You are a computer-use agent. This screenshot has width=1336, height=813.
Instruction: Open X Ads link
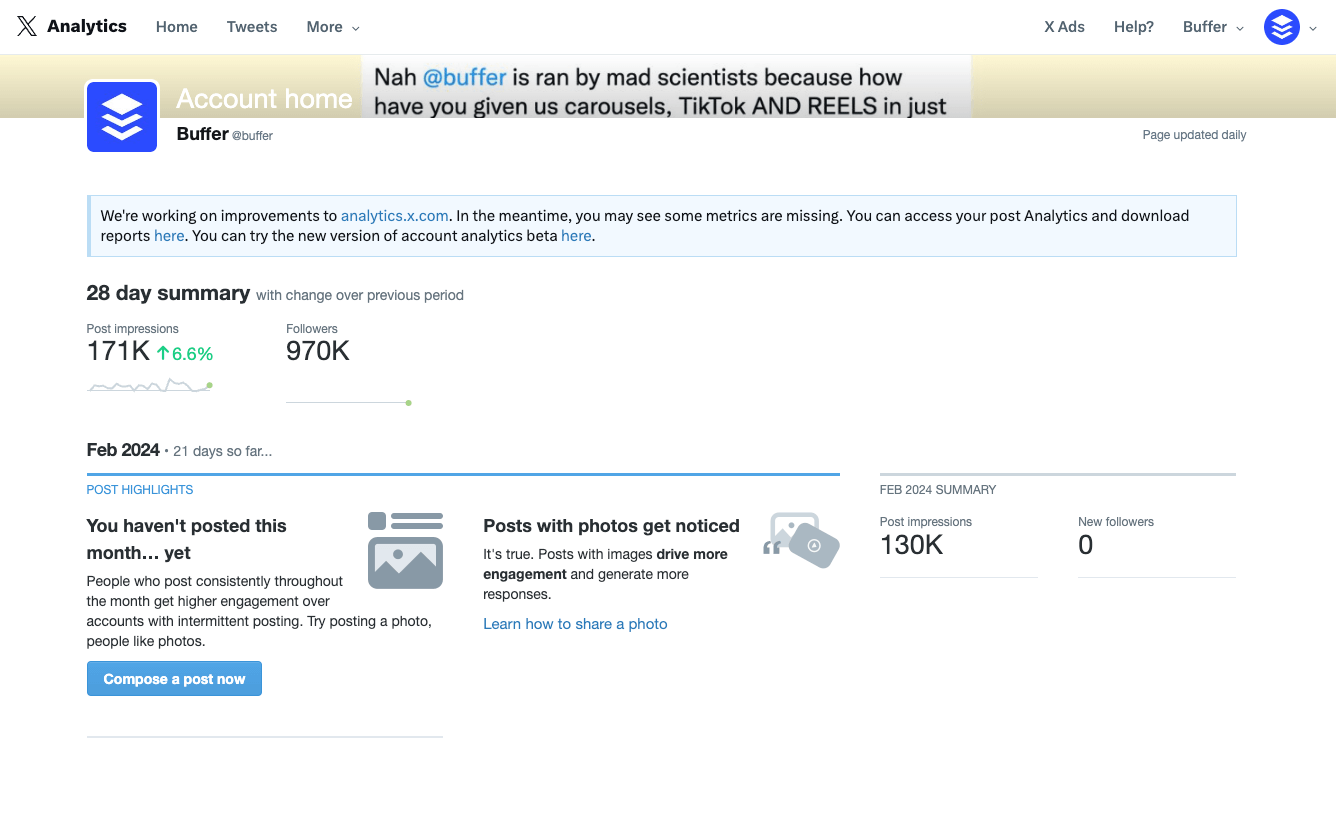click(1064, 27)
